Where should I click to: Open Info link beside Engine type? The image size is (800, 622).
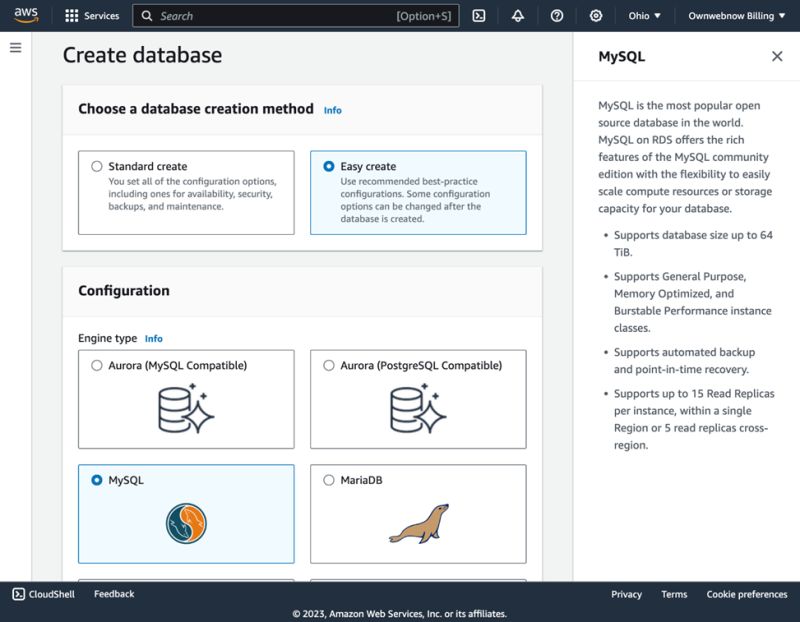(x=154, y=339)
